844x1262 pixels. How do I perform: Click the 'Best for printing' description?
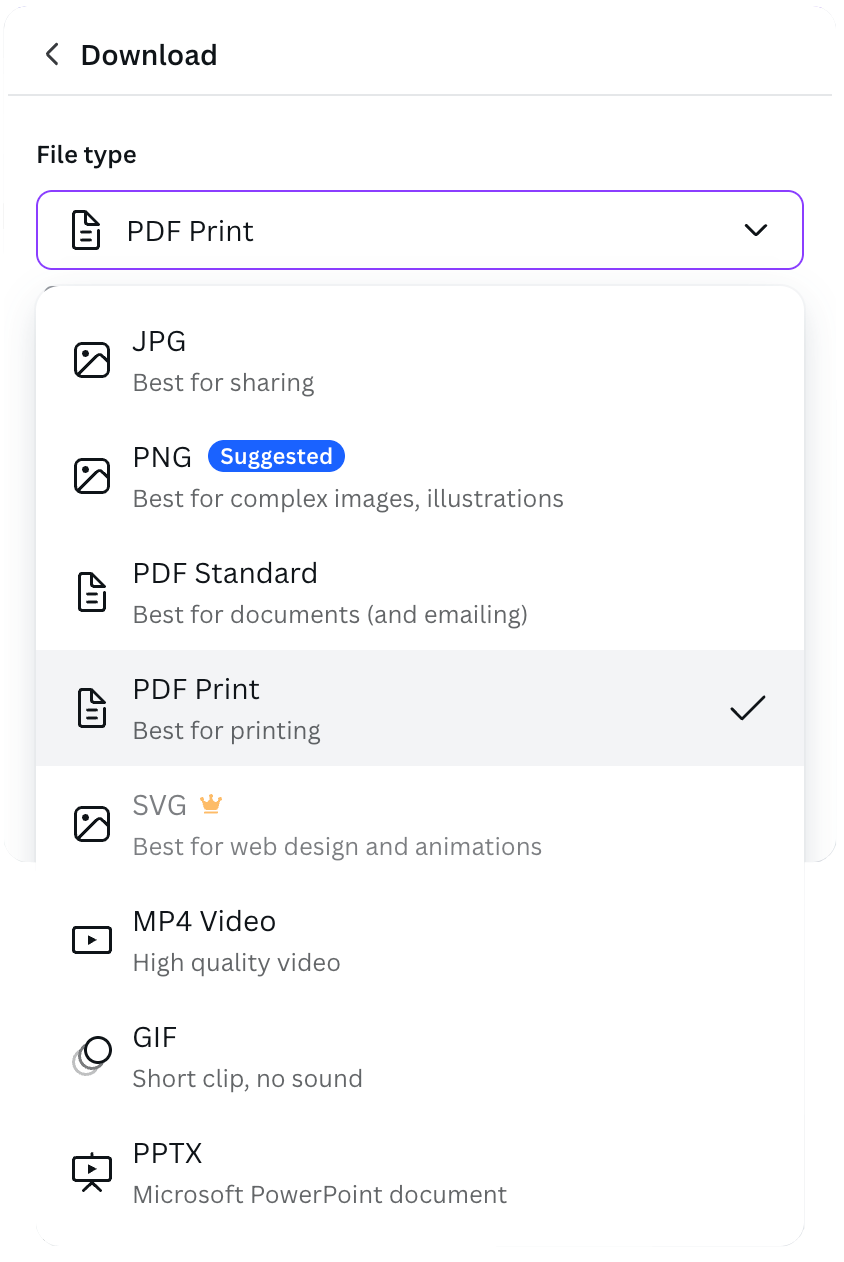[227, 731]
